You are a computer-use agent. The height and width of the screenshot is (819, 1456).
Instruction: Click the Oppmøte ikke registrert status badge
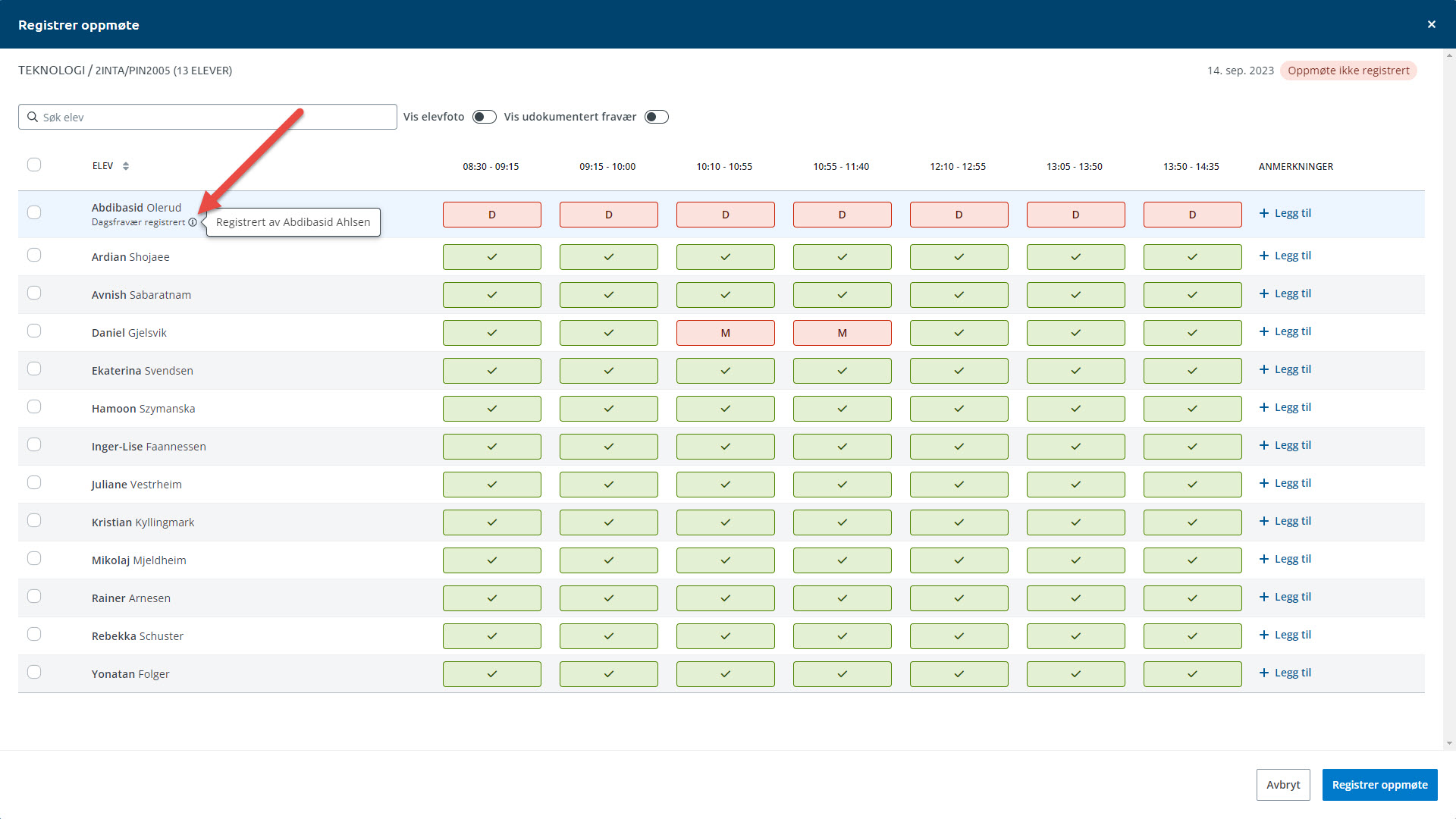(x=1348, y=71)
